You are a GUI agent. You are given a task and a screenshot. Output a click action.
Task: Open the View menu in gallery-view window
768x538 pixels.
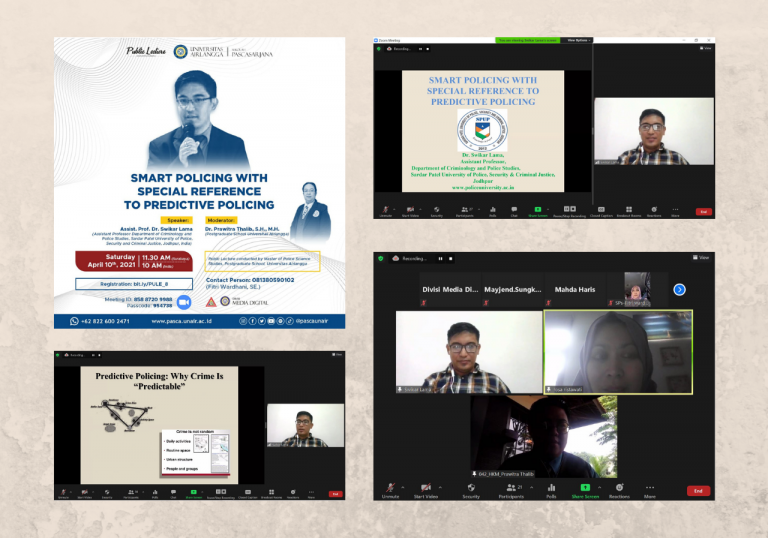701,257
